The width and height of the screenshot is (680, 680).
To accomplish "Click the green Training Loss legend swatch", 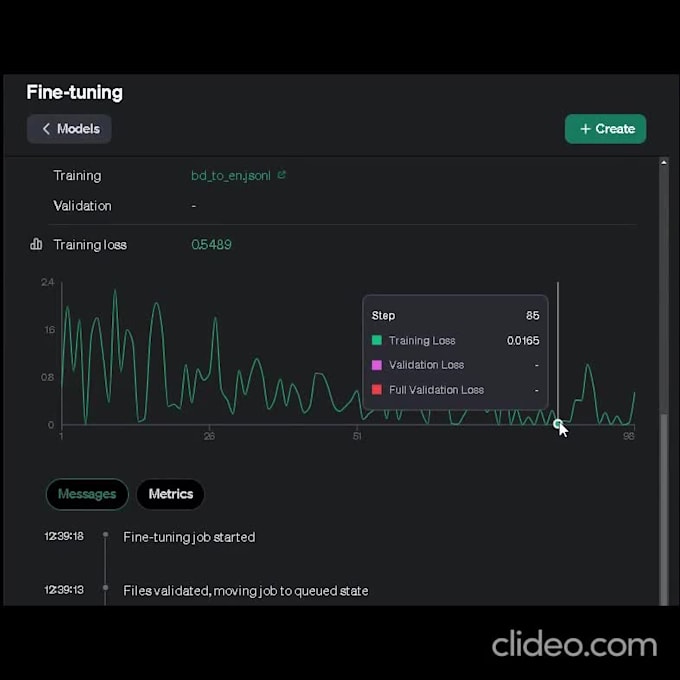I will point(377,341).
